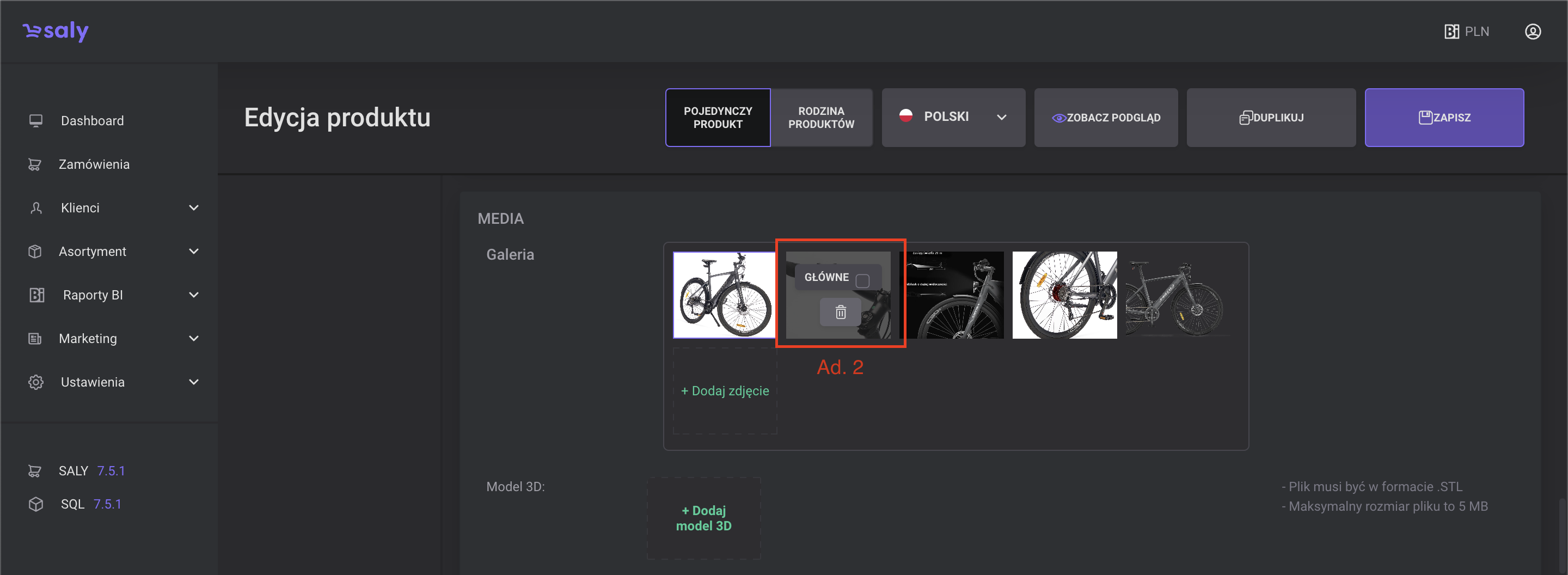Click the SQL cube icon
The image size is (1568, 575).
click(x=36, y=504)
